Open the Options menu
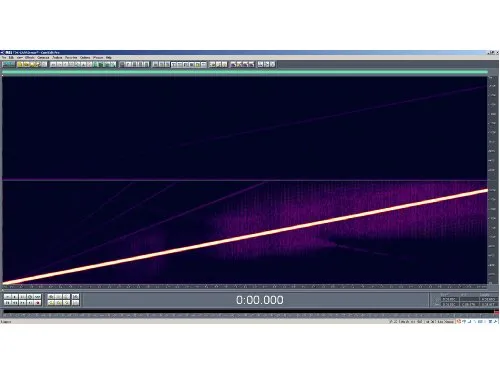Screen dimensions: 500x375 [85, 58]
